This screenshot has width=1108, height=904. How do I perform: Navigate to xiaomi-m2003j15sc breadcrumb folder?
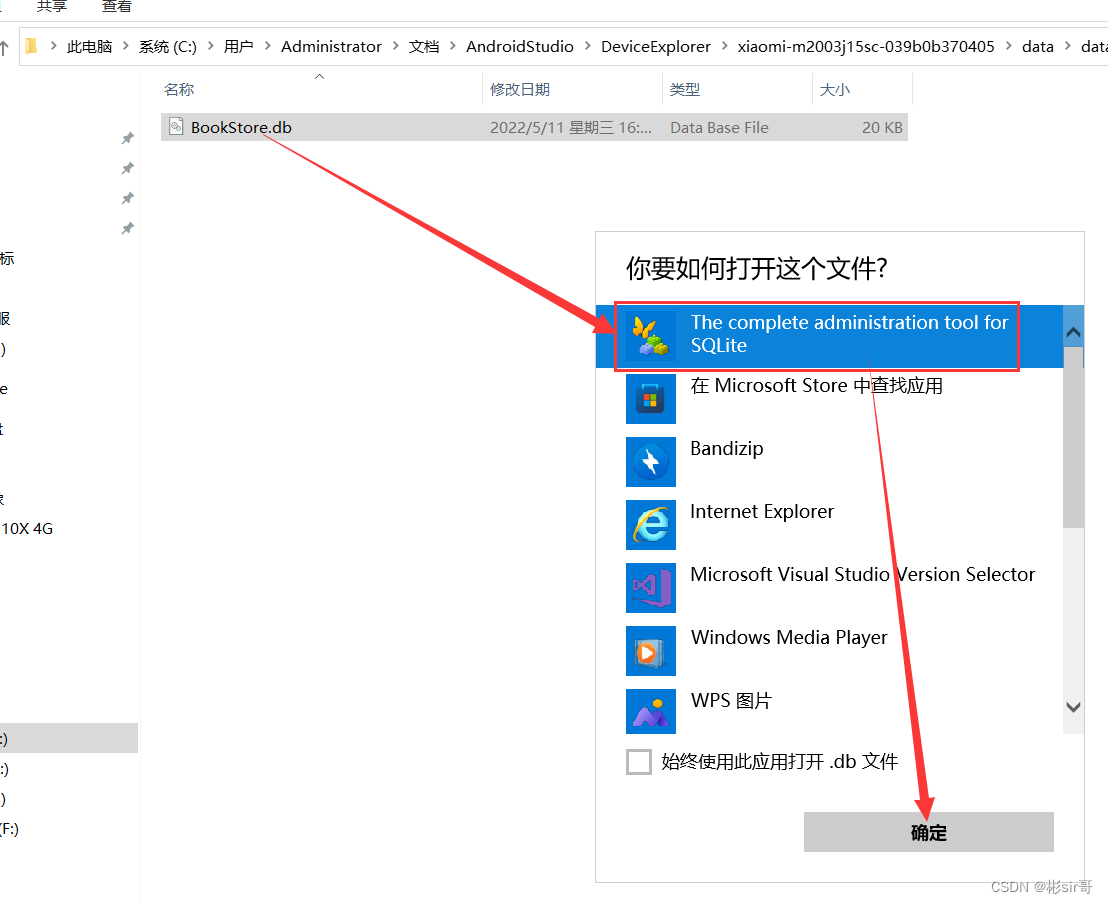click(866, 47)
